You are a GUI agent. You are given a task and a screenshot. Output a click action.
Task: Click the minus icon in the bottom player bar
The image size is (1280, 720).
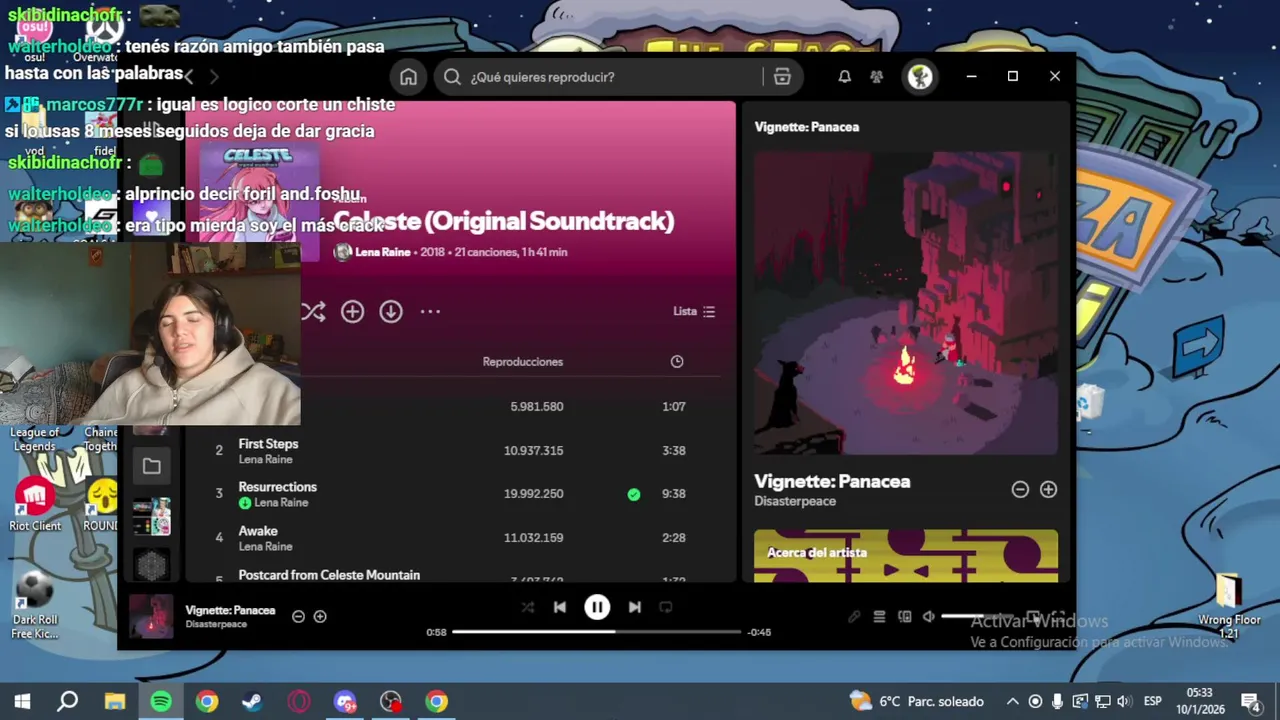[x=298, y=617]
